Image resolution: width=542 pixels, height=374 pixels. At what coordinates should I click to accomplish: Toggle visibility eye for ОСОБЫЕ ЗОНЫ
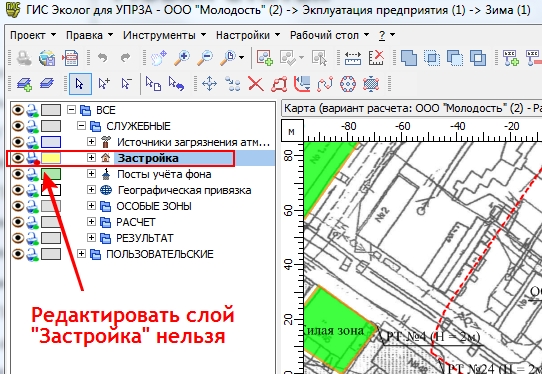click(18, 206)
